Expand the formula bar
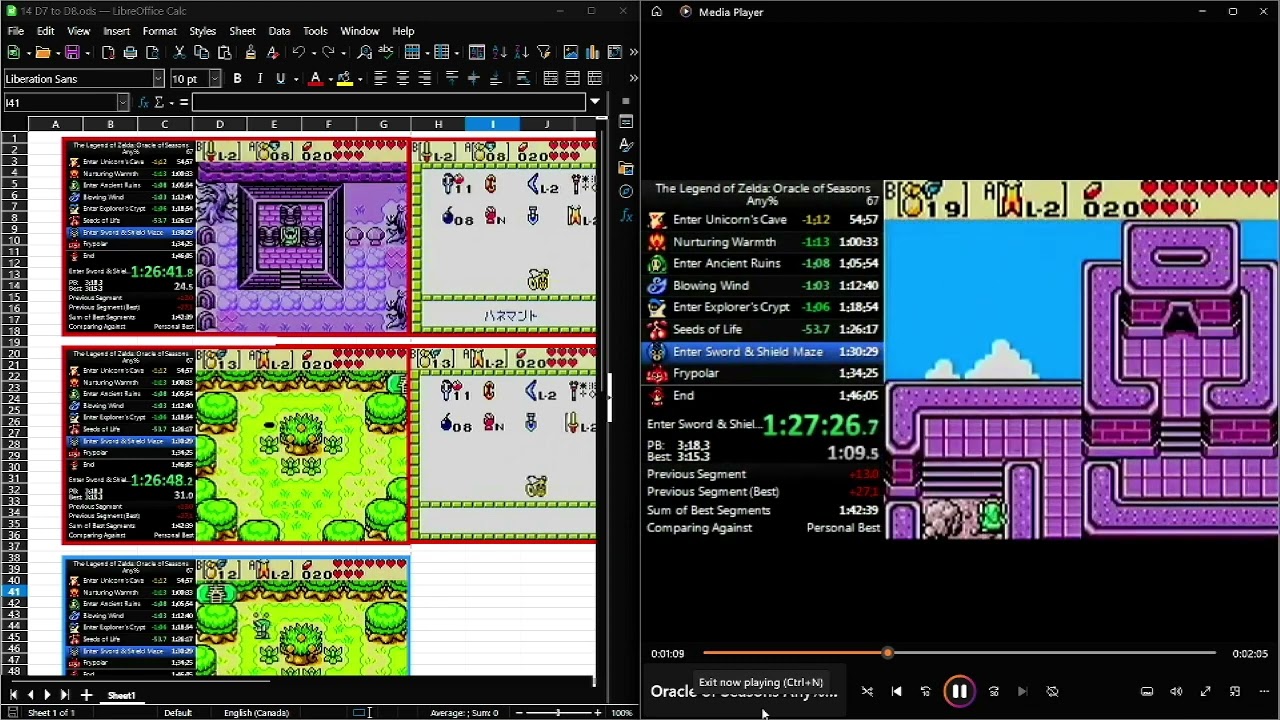 595,102
